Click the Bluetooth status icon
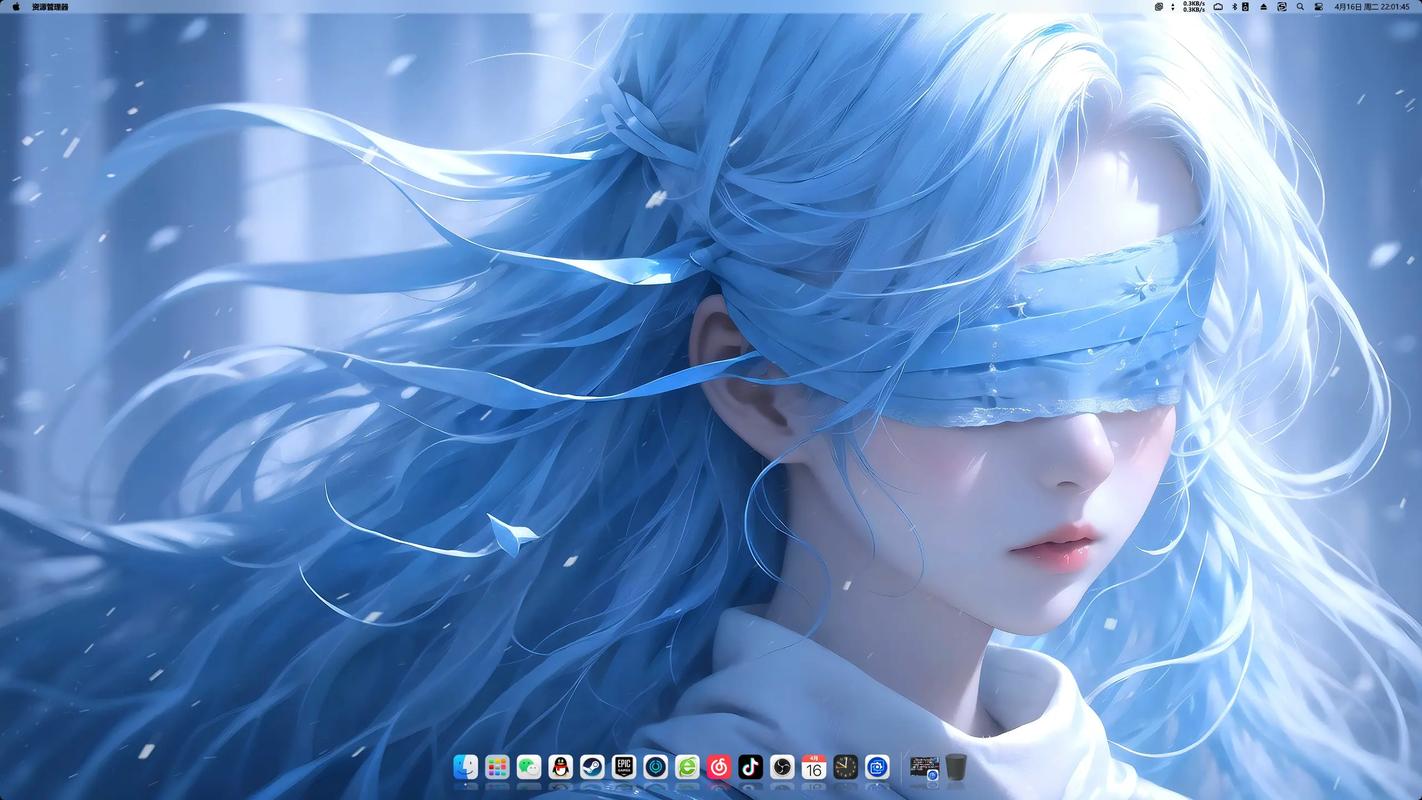Image resolution: width=1422 pixels, height=800 pixels. coord(1234,6)
